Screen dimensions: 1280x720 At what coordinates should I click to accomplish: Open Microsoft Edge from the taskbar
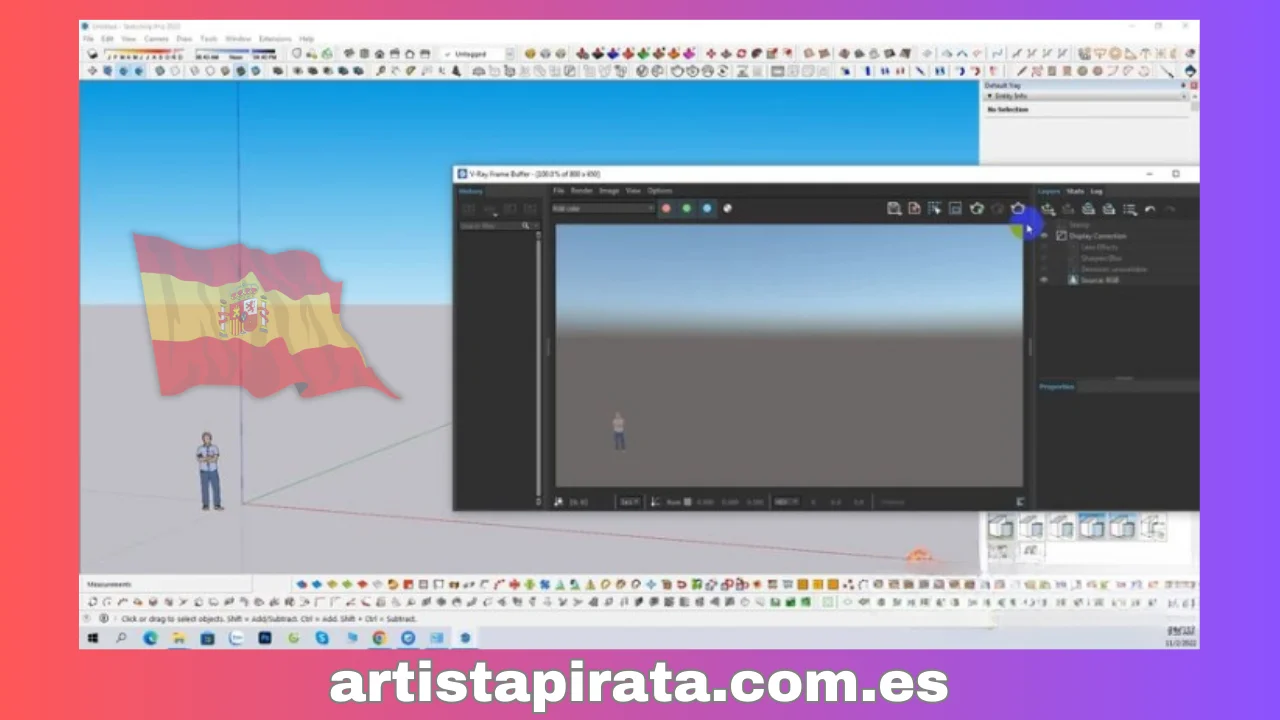click(150, 637)
